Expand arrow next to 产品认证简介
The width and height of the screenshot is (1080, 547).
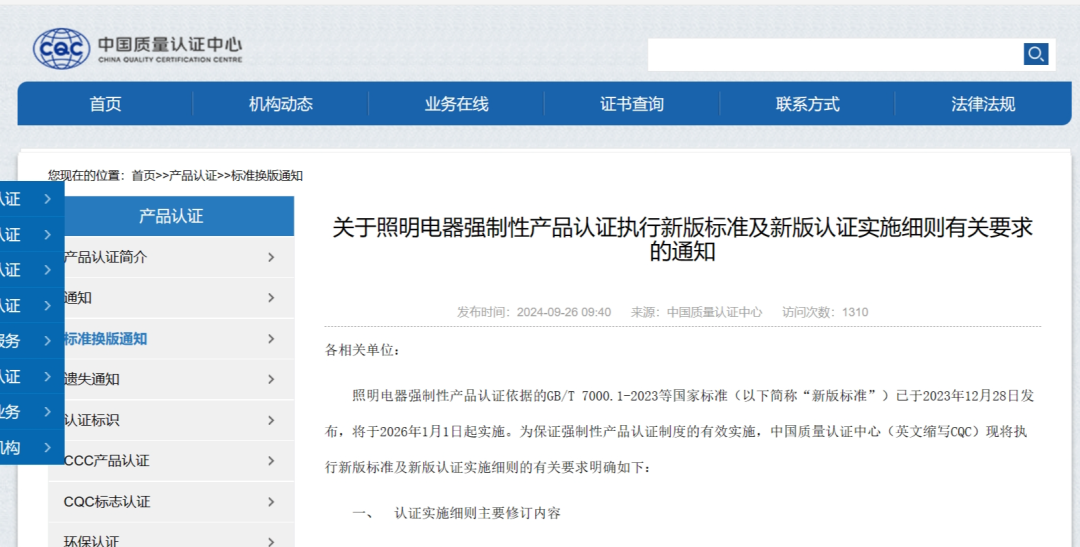point(271,258)
